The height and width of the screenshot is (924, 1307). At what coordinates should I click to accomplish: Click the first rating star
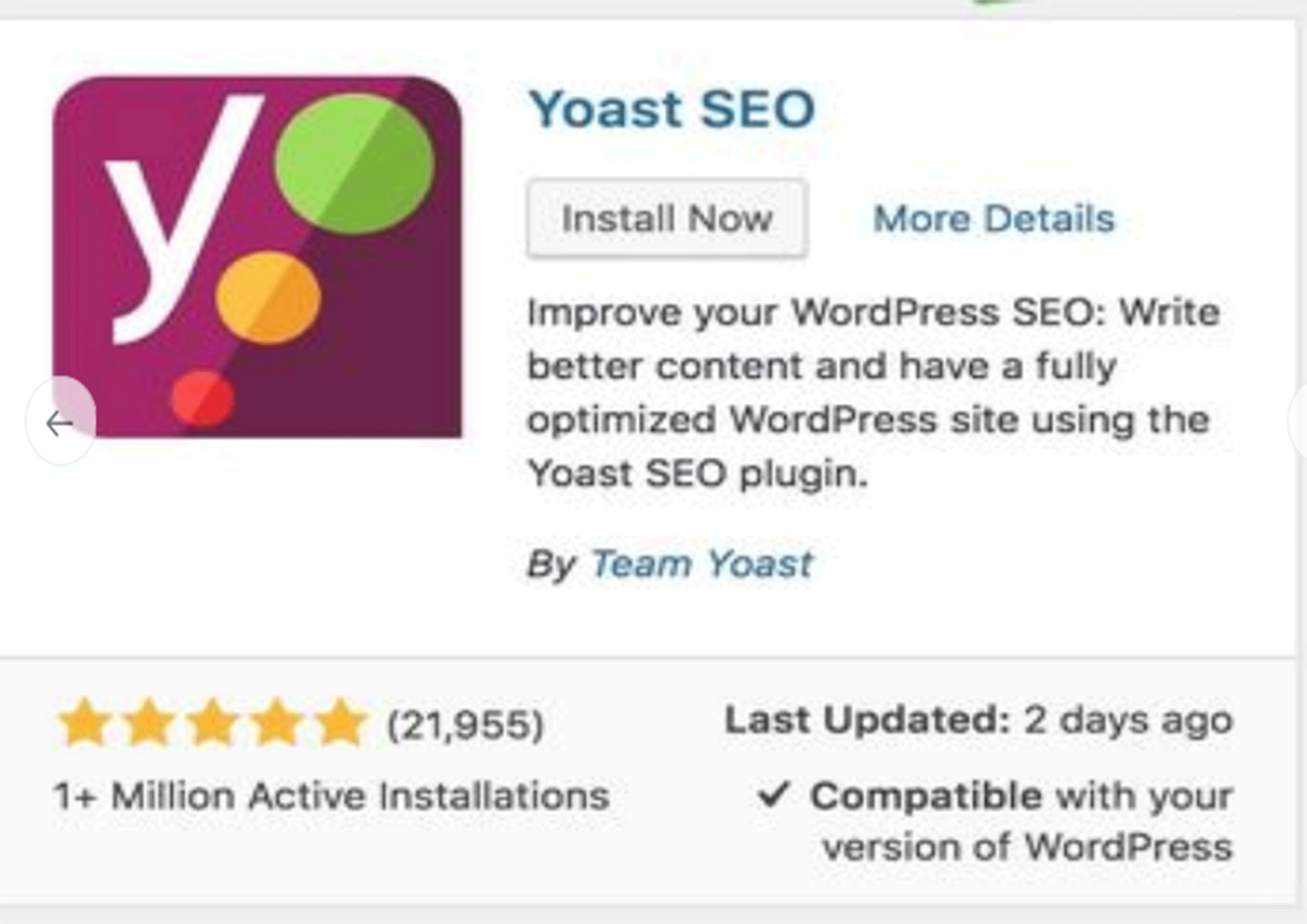coord(84,721)
